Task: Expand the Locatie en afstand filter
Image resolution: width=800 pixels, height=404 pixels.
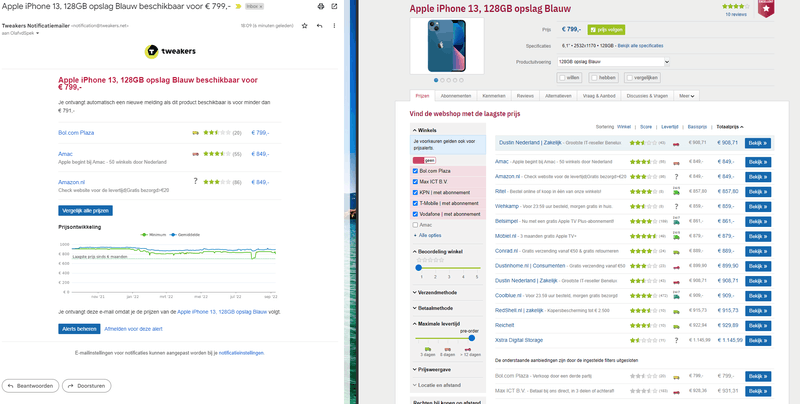Action: pyautogui.click(x=436, y=385)
